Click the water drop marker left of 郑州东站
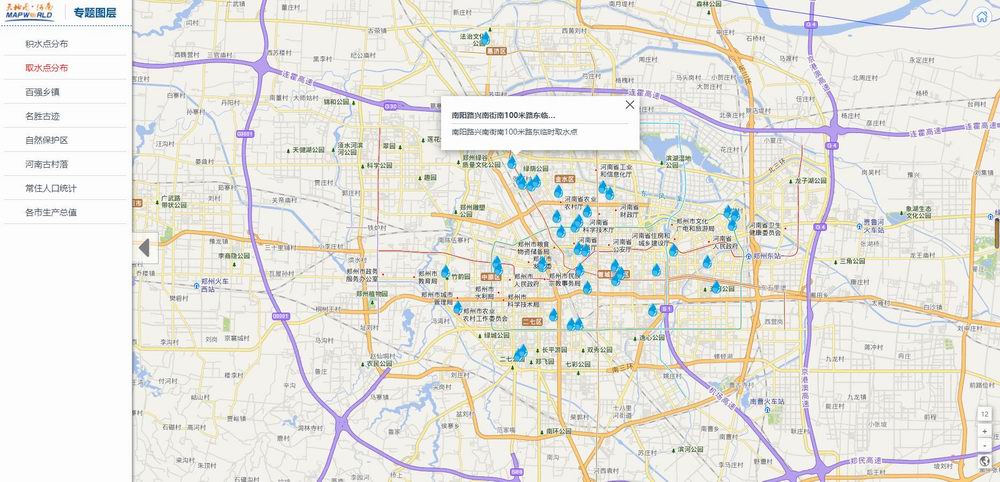Viewport: 1000px width, 482px height. (707, 261)
